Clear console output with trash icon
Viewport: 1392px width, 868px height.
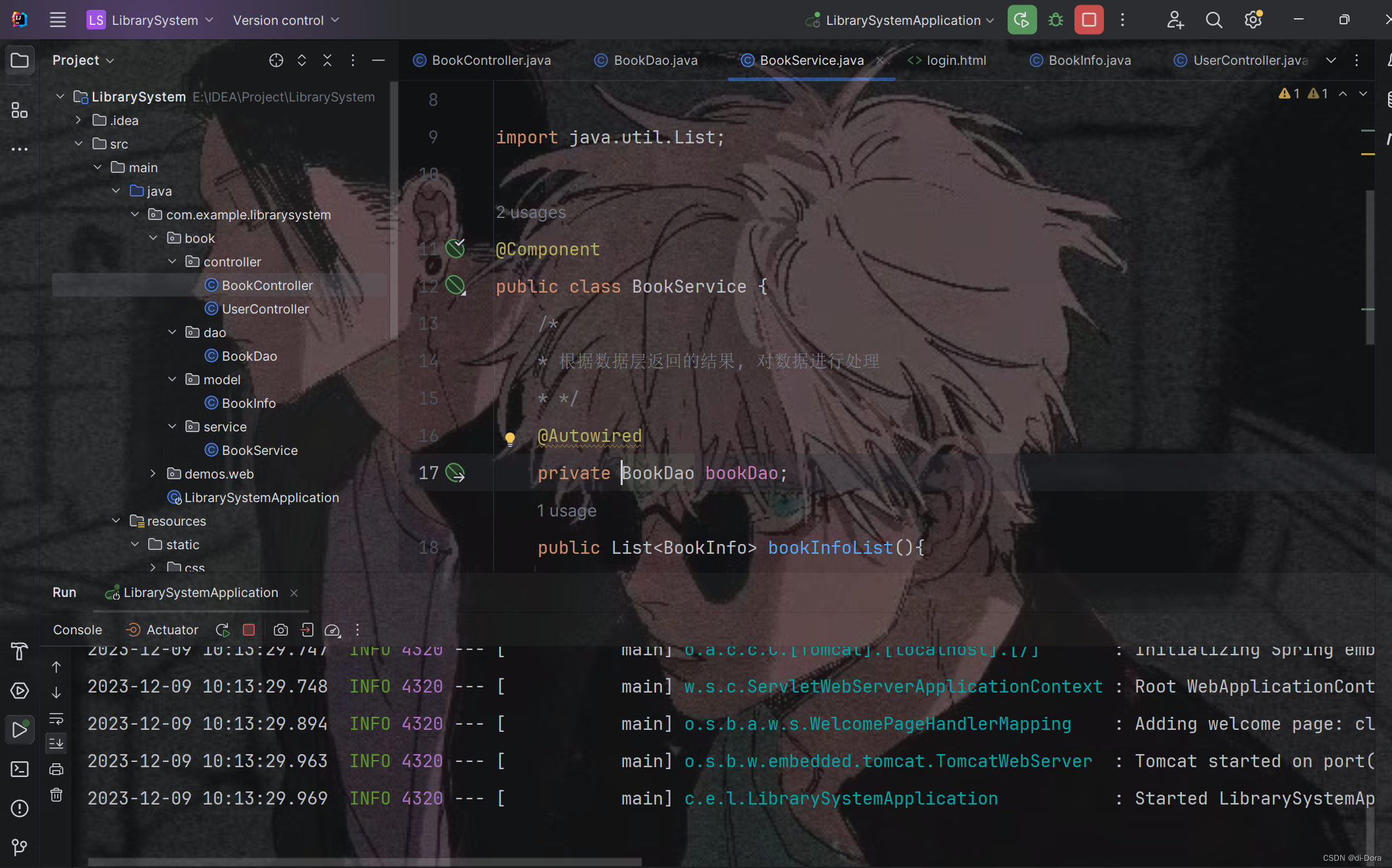coord(56,795)
